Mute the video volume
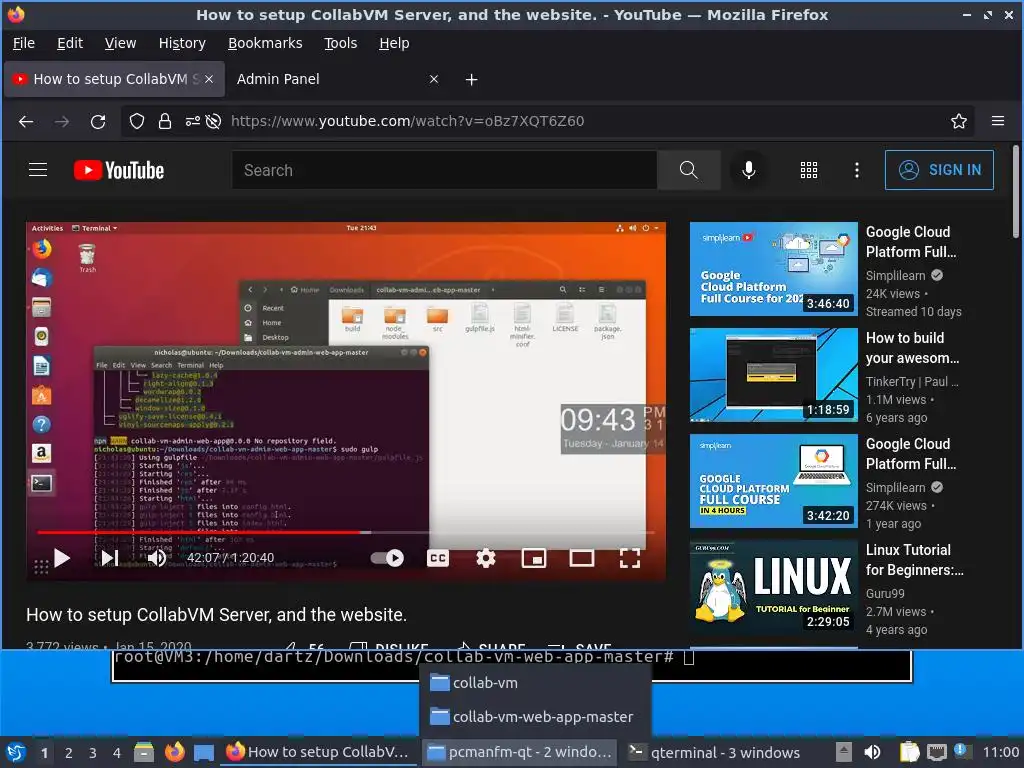The width and height of the screenshot is (1024, 768). [157, 558]
